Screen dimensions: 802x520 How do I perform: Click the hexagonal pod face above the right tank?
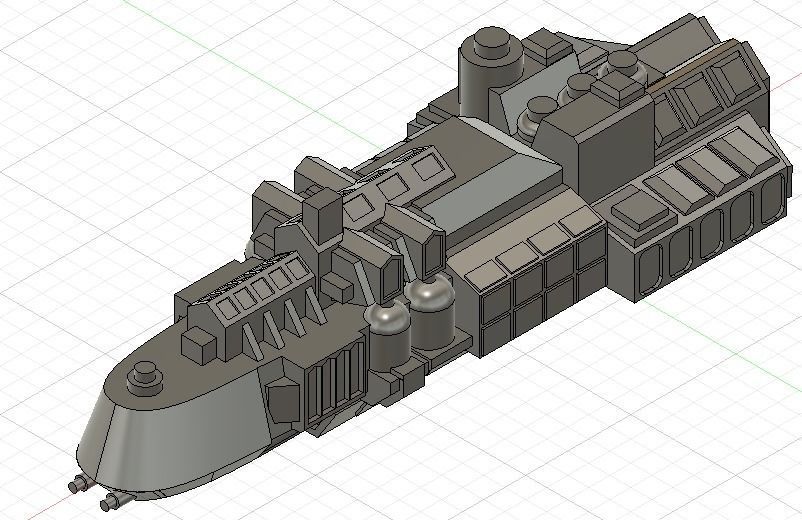tap(434, 253)
